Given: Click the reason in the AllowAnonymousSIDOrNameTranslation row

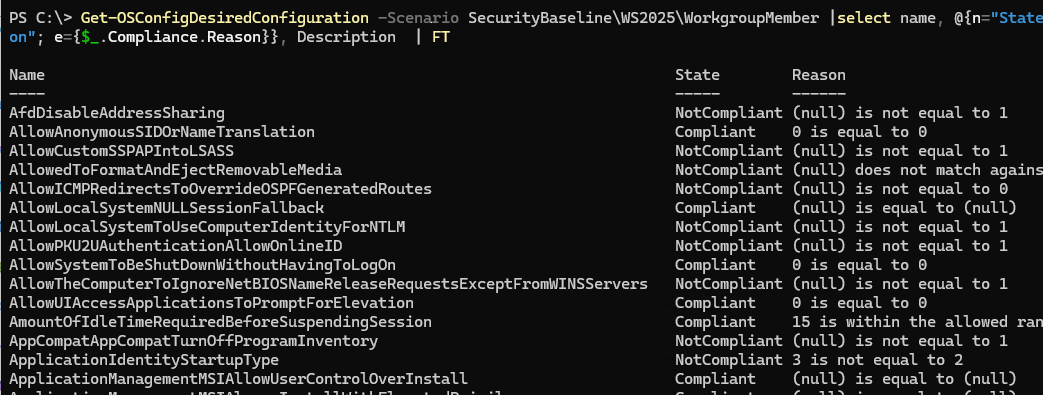Looking at the screenshot, I should [859, 132].
